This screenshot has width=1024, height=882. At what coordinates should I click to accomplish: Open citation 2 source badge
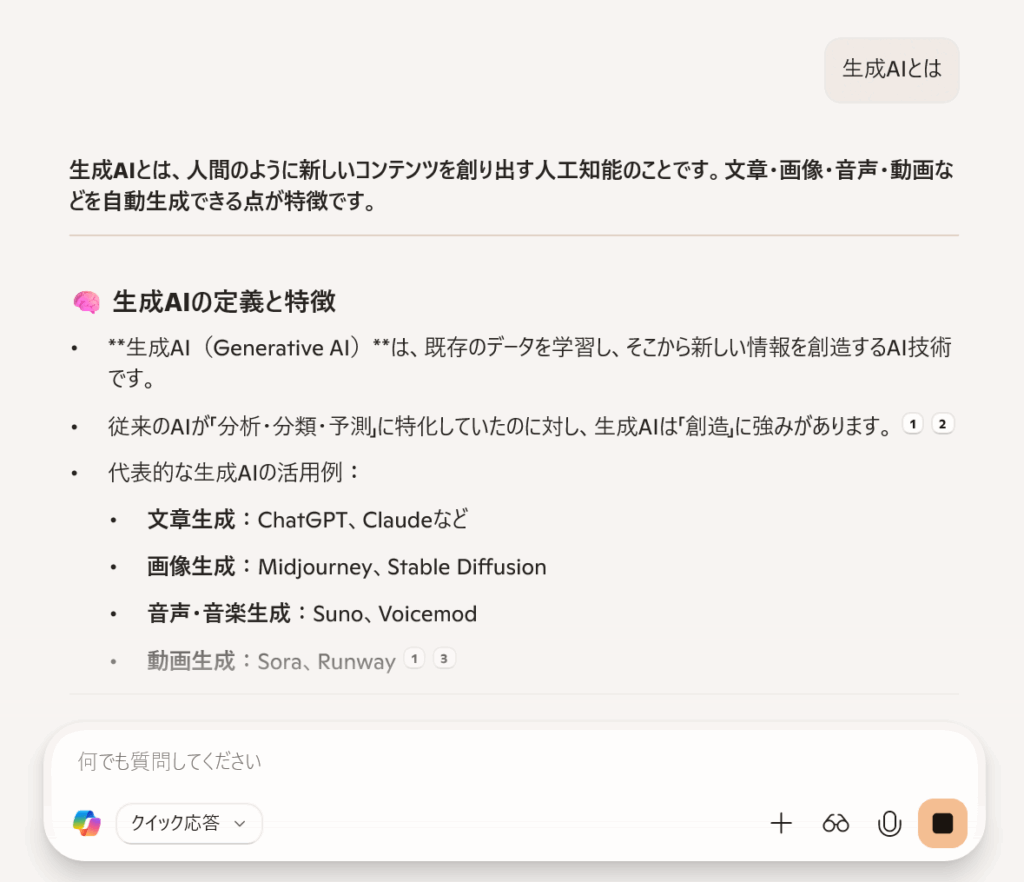(942, 423)
